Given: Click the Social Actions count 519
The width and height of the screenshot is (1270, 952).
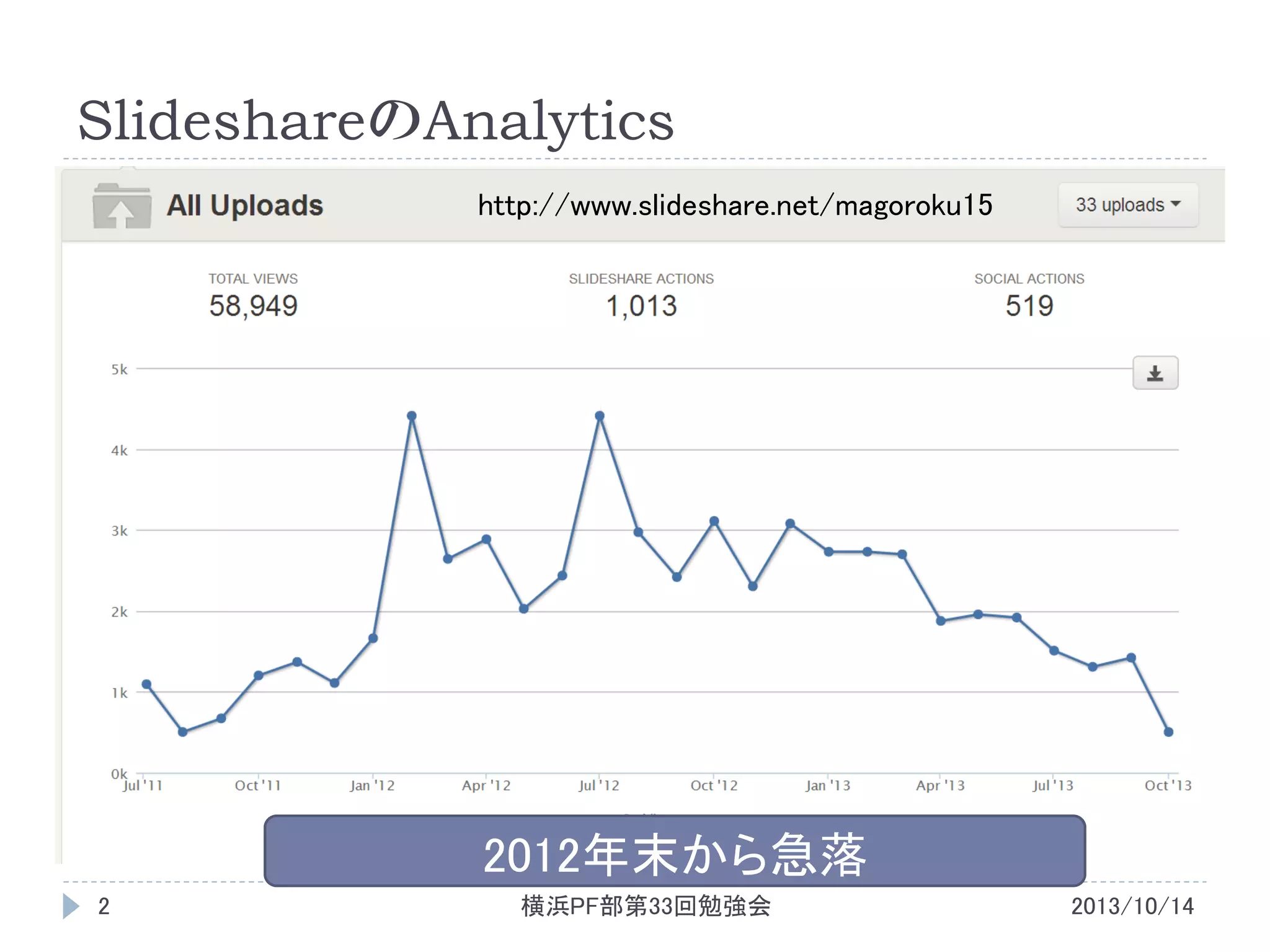Looking at the screenshot, I should click(1029, 306).
